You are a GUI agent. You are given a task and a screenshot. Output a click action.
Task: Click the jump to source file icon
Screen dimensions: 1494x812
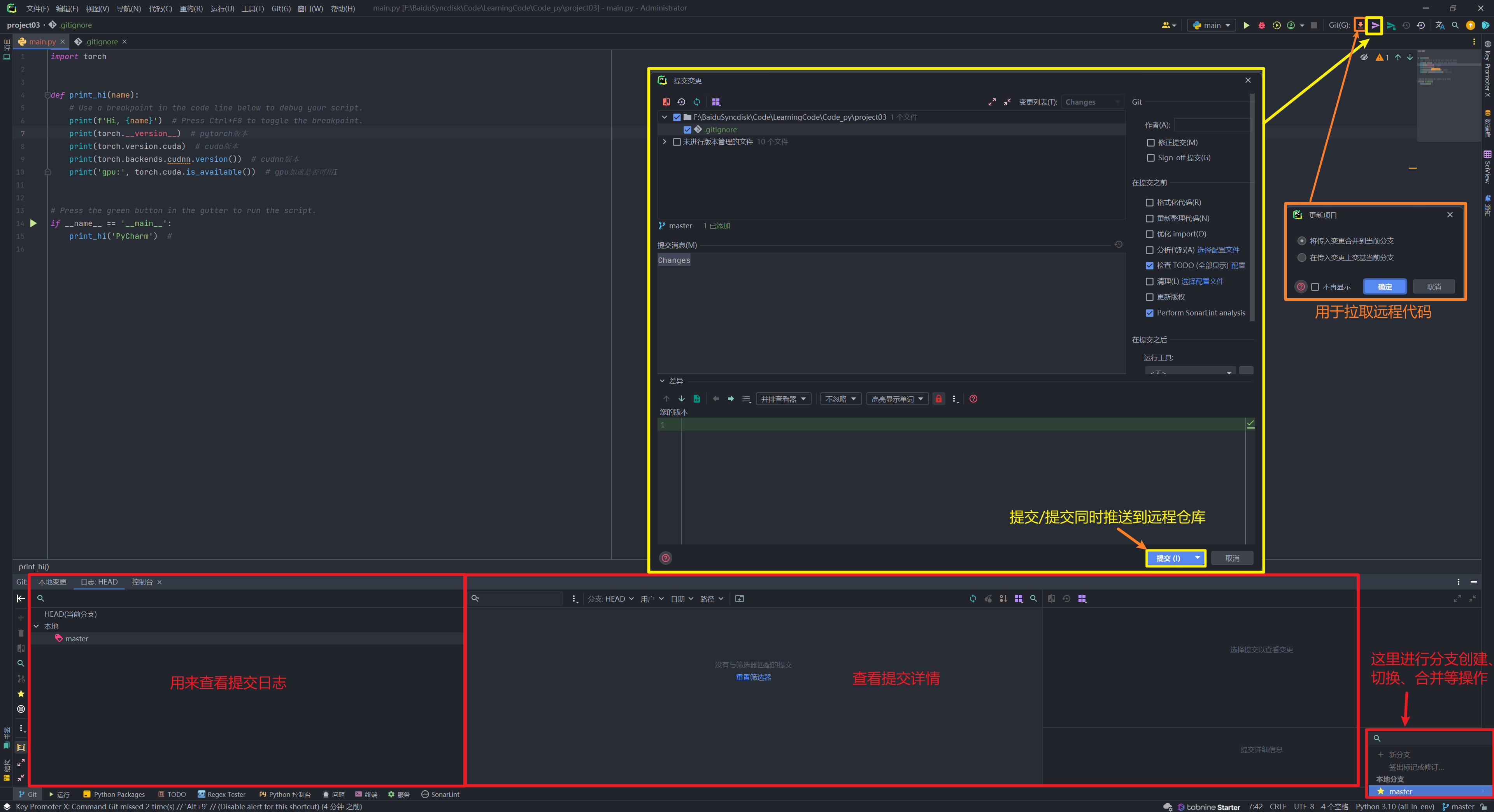click(696, 399)
